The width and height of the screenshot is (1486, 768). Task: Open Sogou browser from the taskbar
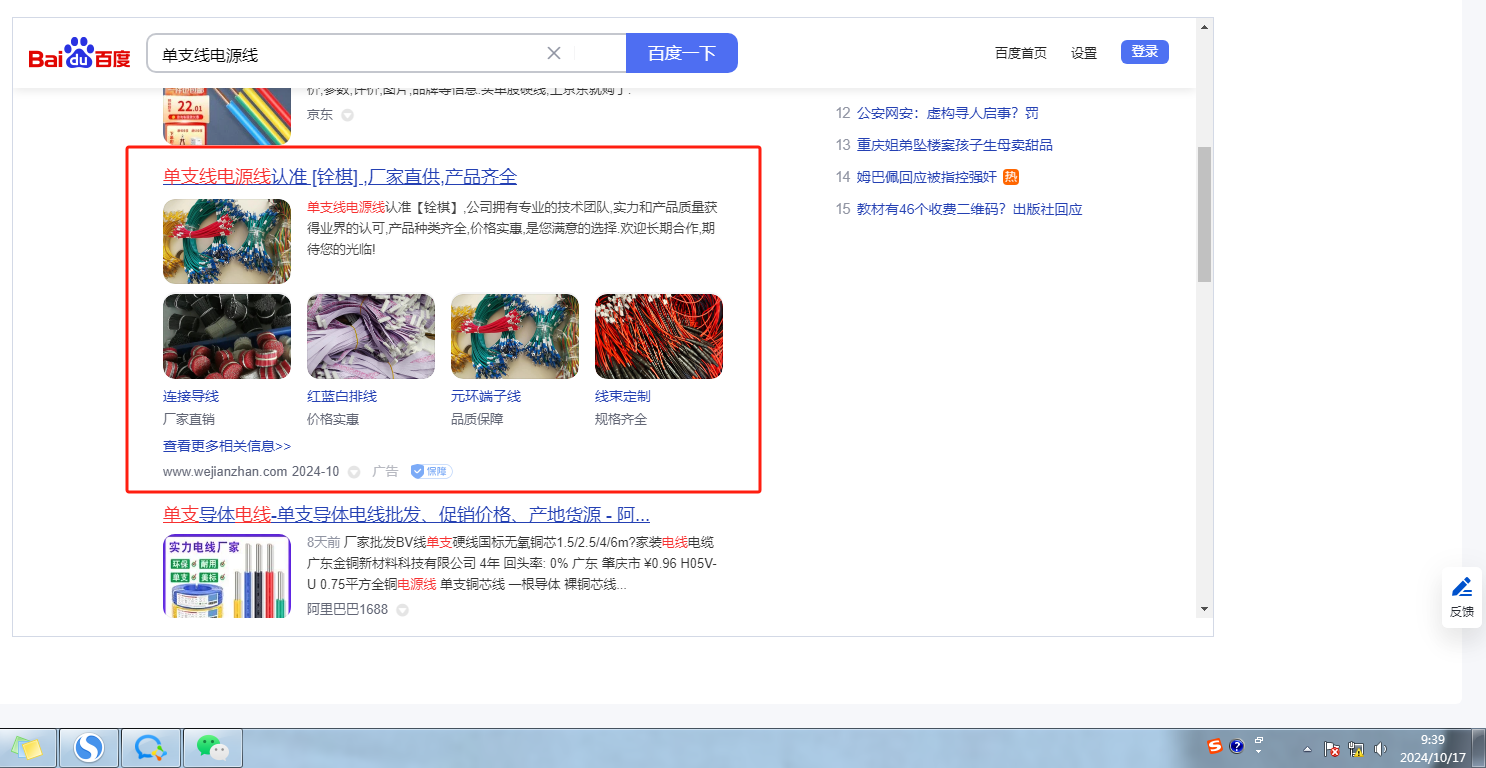pos(90,747)
